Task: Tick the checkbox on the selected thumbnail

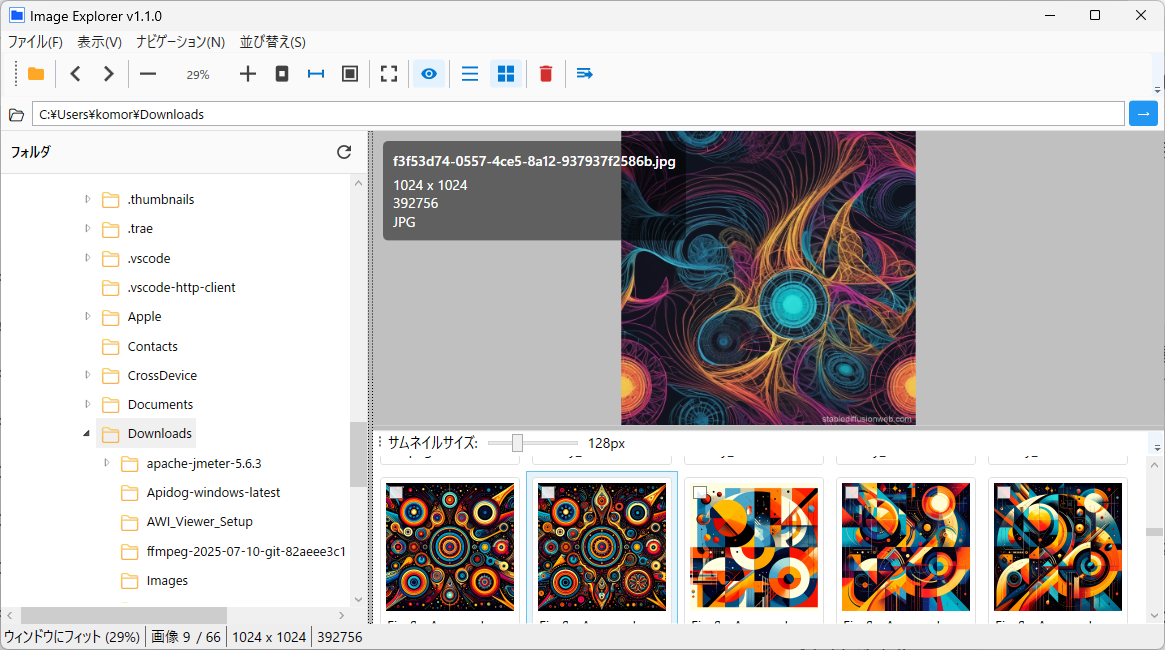Action: (547, 490)
